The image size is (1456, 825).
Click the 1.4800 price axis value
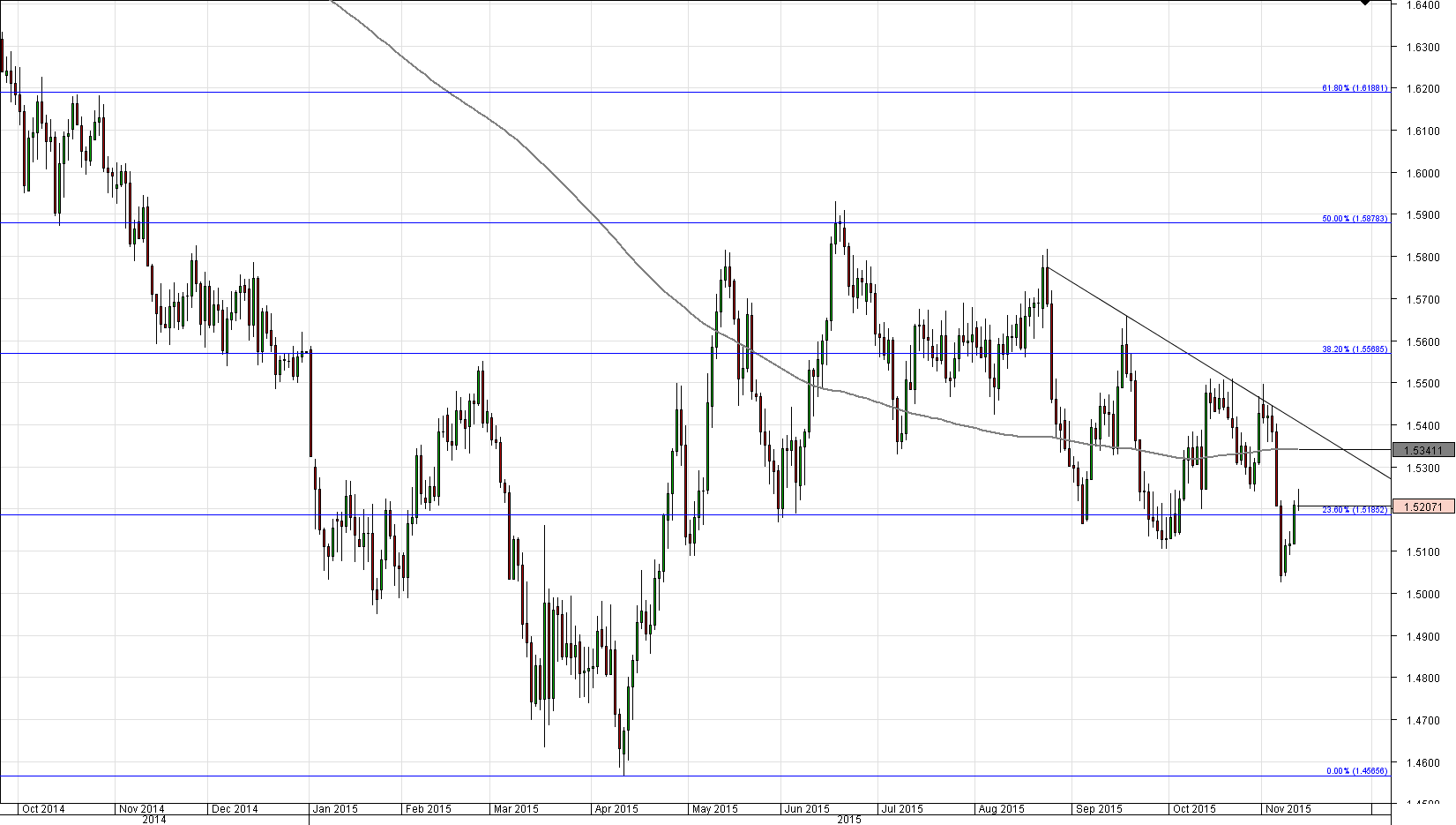click(1424, 679)
